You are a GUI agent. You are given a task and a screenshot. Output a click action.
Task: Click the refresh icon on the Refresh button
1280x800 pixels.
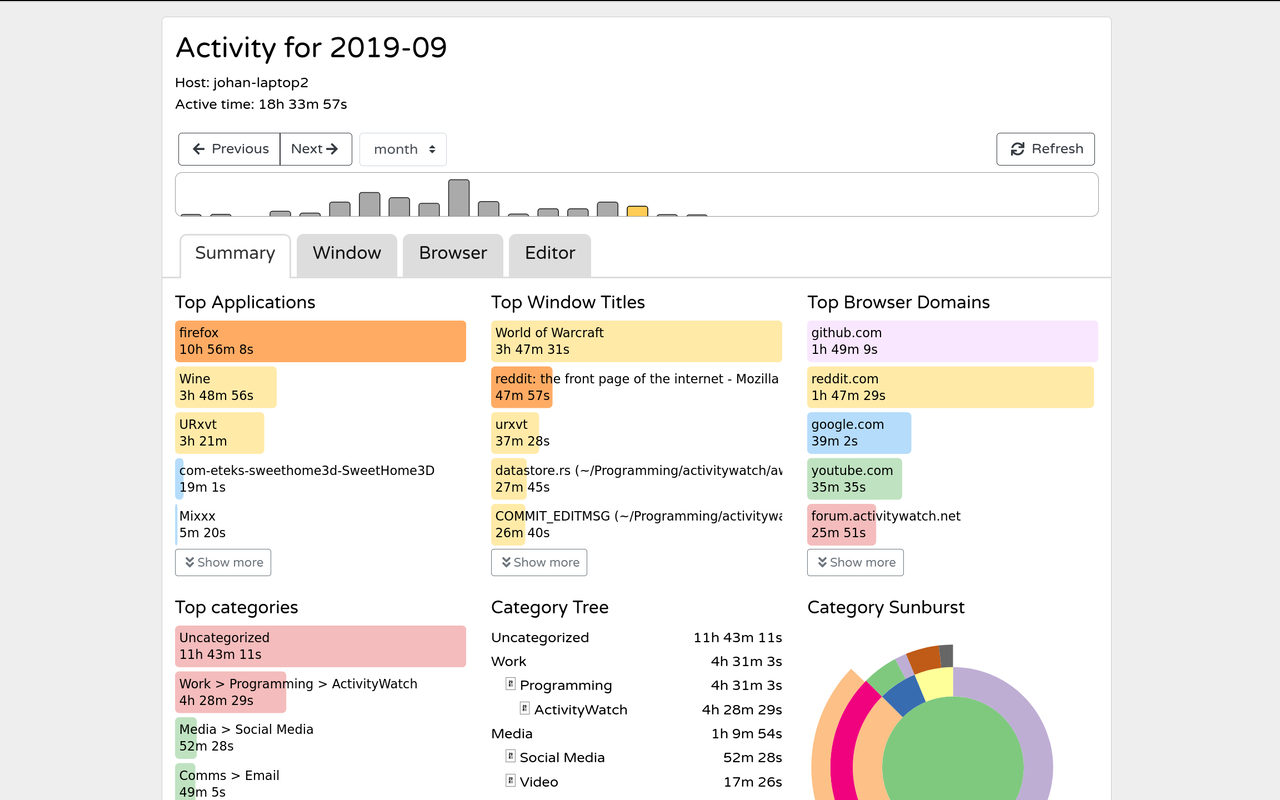[x=1016, y=148]
